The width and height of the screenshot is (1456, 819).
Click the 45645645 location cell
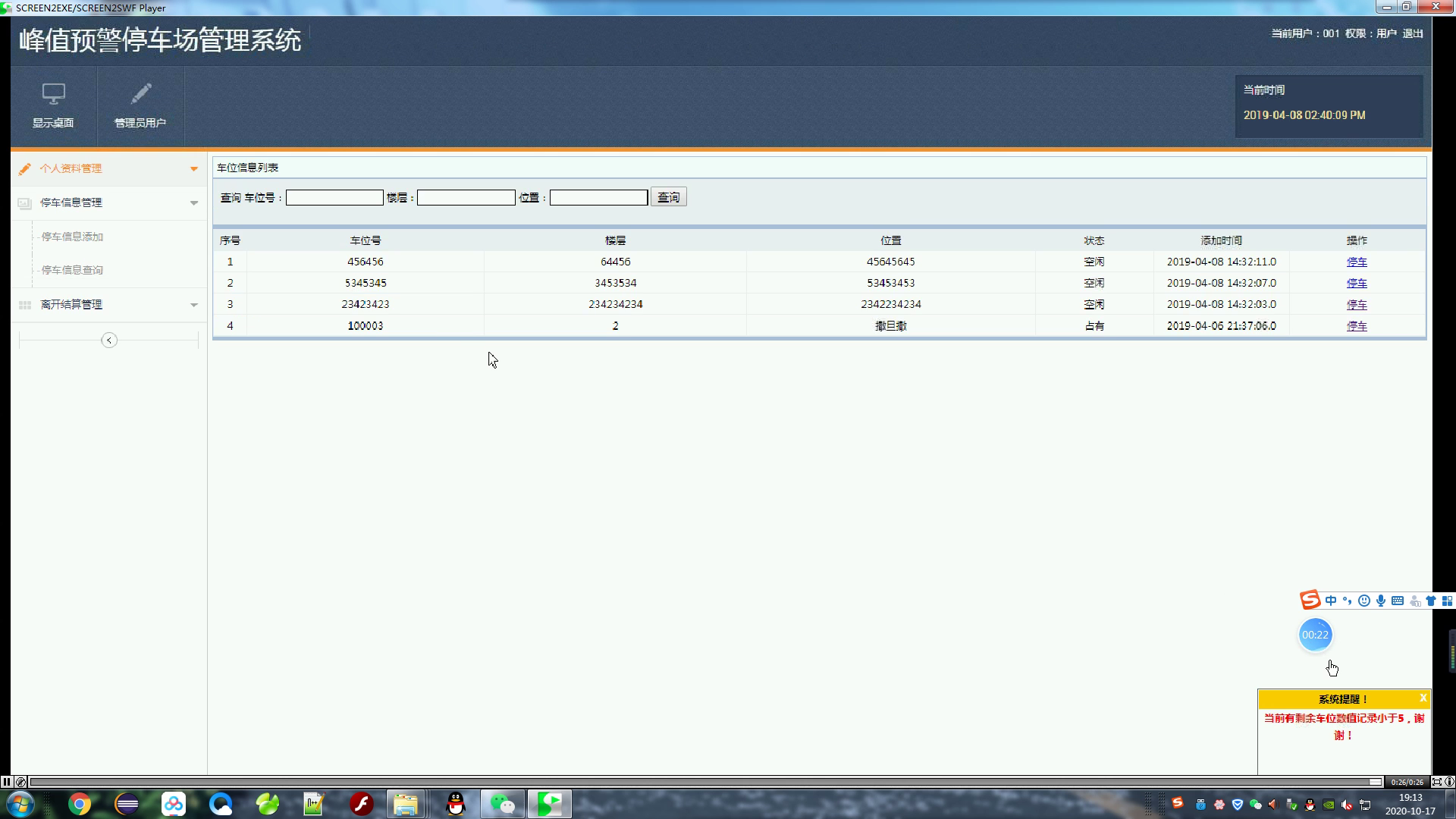891,262
